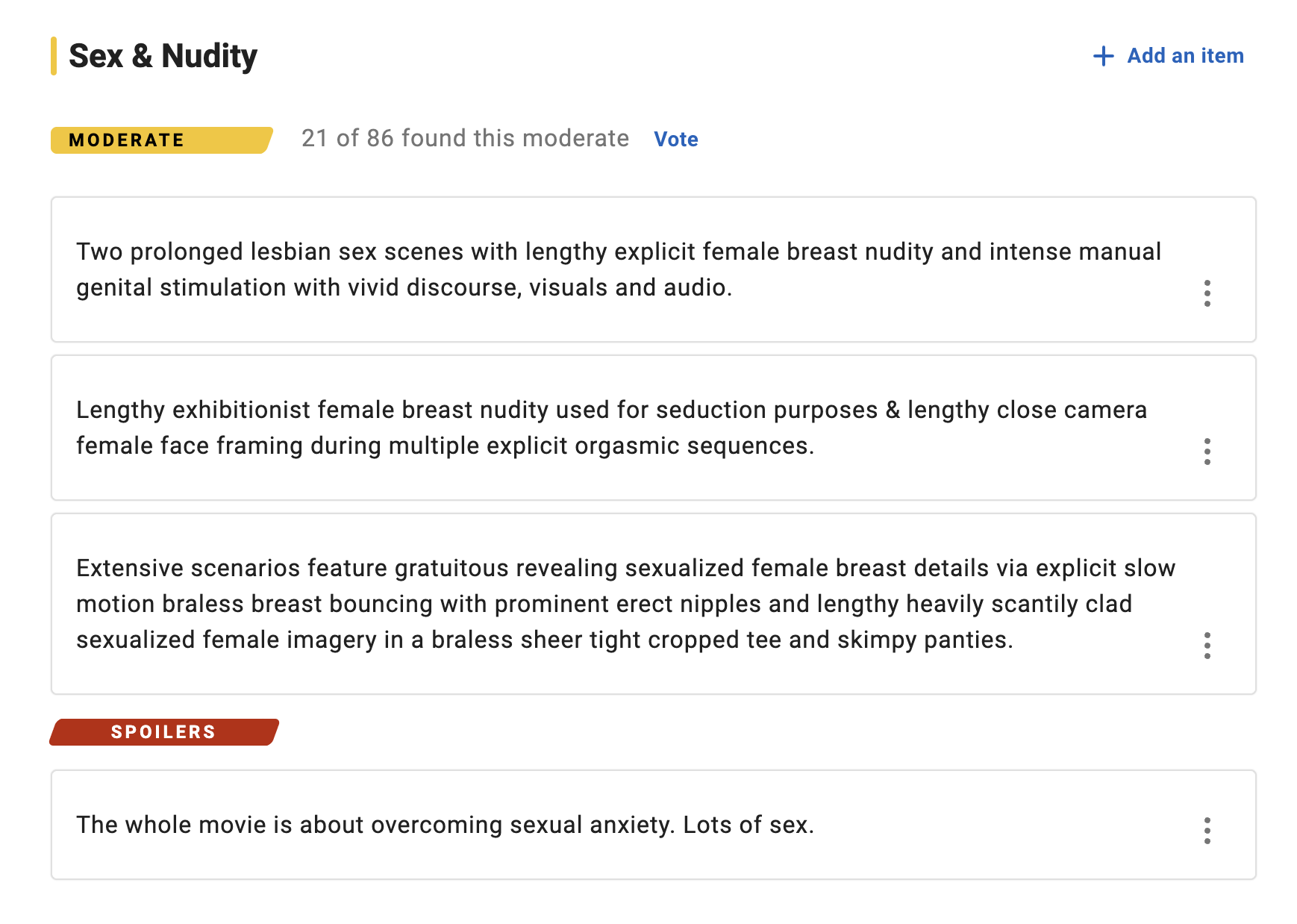The width and height of the screenshot is (1297, 924).
Task: Click the red SPOILERS badge
Action: click(164, 732)
